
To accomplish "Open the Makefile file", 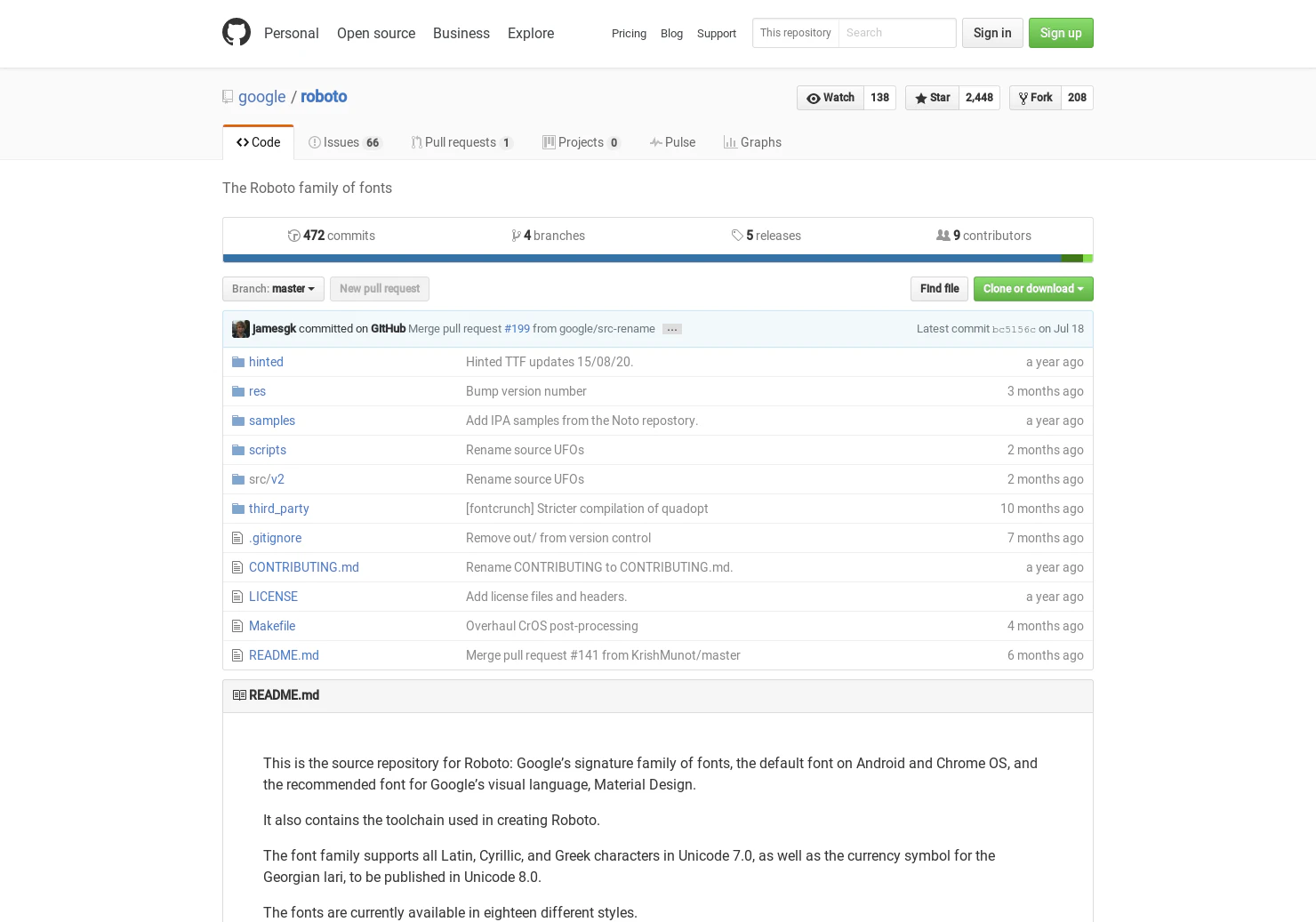I will [x=272, y=626].
